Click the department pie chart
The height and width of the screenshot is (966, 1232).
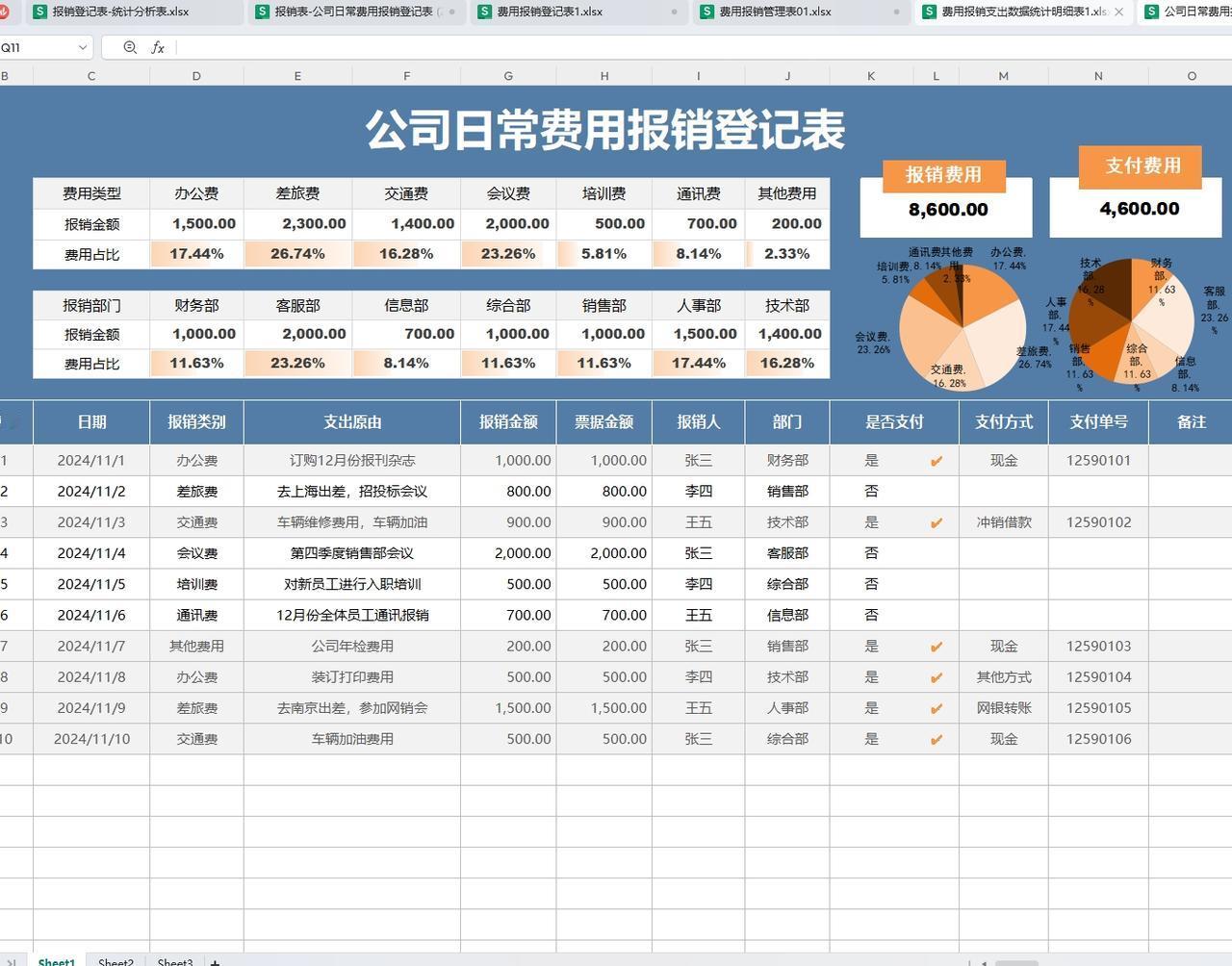coord(1131,320)
